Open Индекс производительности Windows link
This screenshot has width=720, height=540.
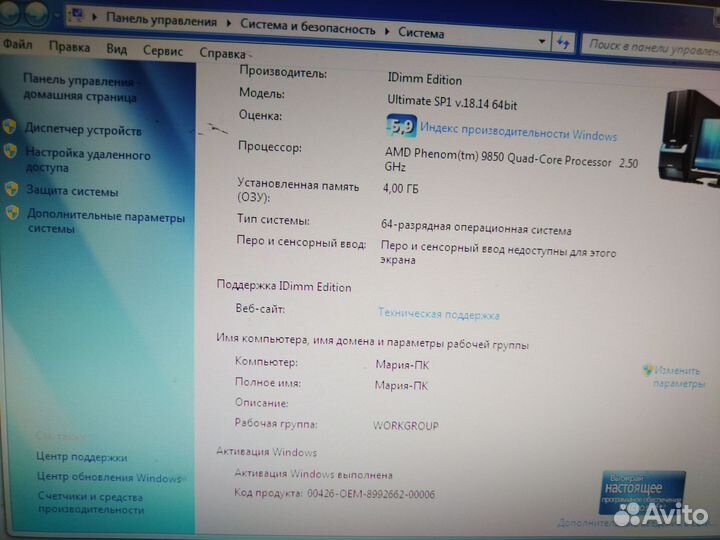pos(518,133)
